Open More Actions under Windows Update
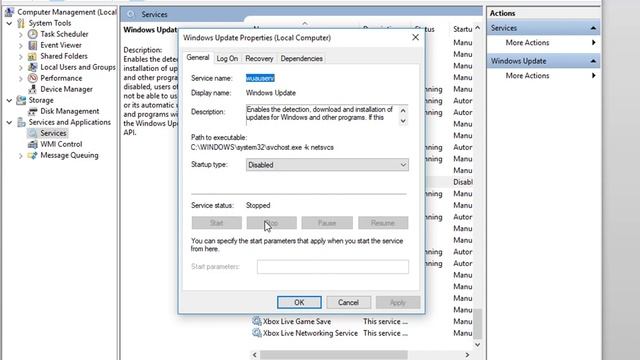The height and width of the screenshot is (360, 640). point(527,76)
